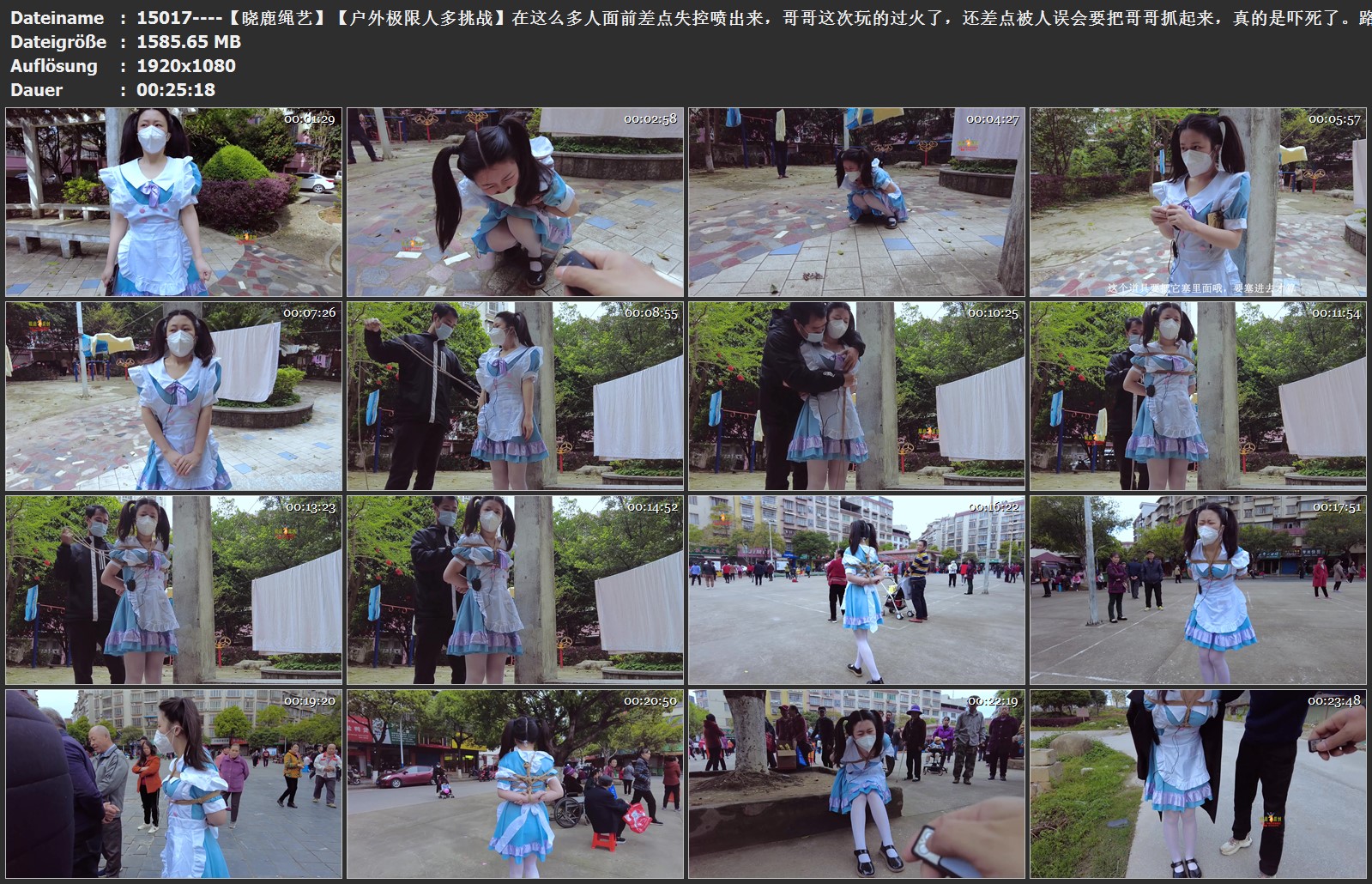1372x884 pixels.
Task: Click the resolution value 1920x1080
Action: pos(186,66)
